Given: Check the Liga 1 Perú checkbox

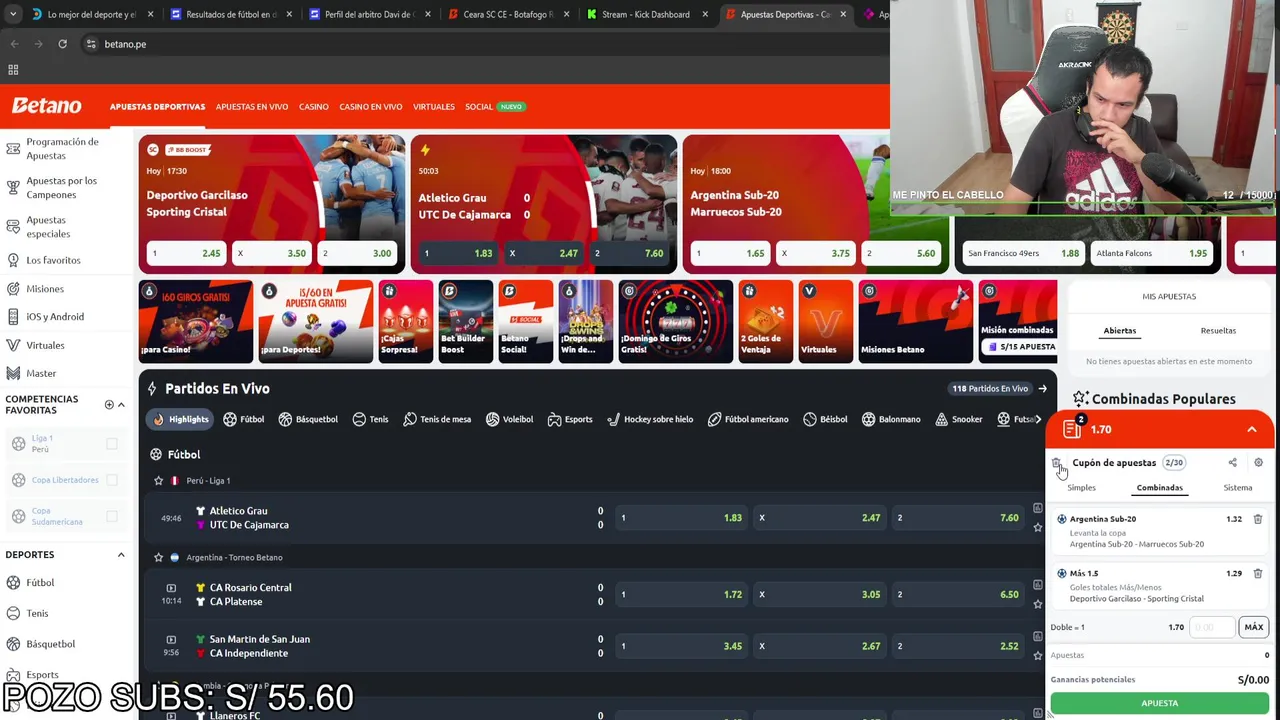Looking at the screenshot, I should tap(112, 444).
